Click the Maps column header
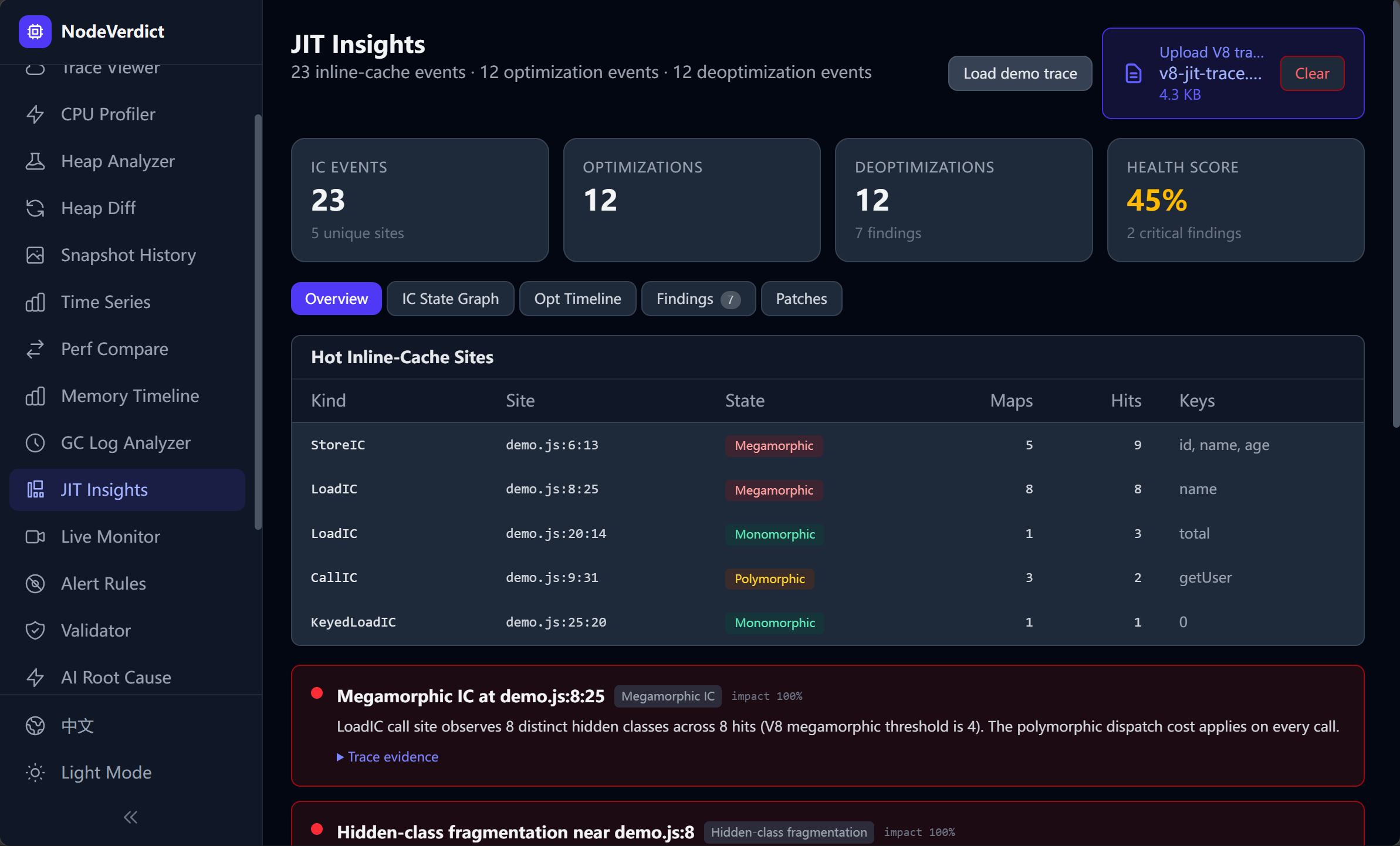Image resolution: width=1400 pixels, height=846 pixels. 1012,401
